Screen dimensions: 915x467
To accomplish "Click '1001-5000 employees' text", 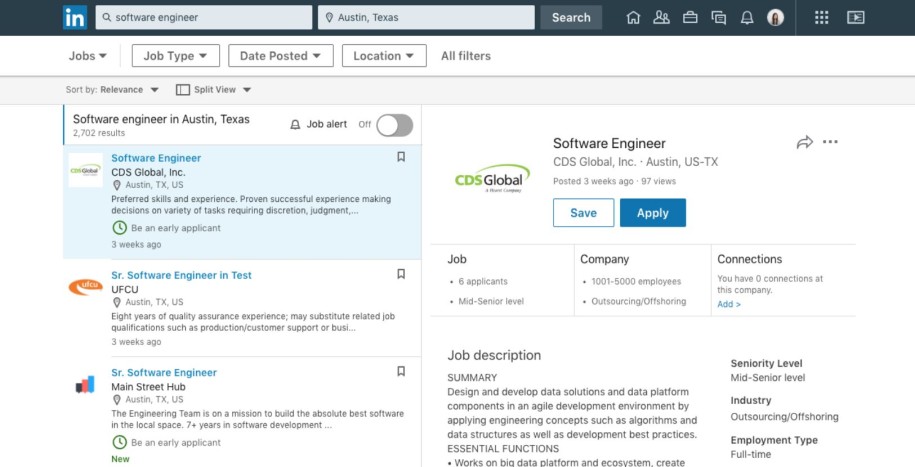I will [636, 281].
